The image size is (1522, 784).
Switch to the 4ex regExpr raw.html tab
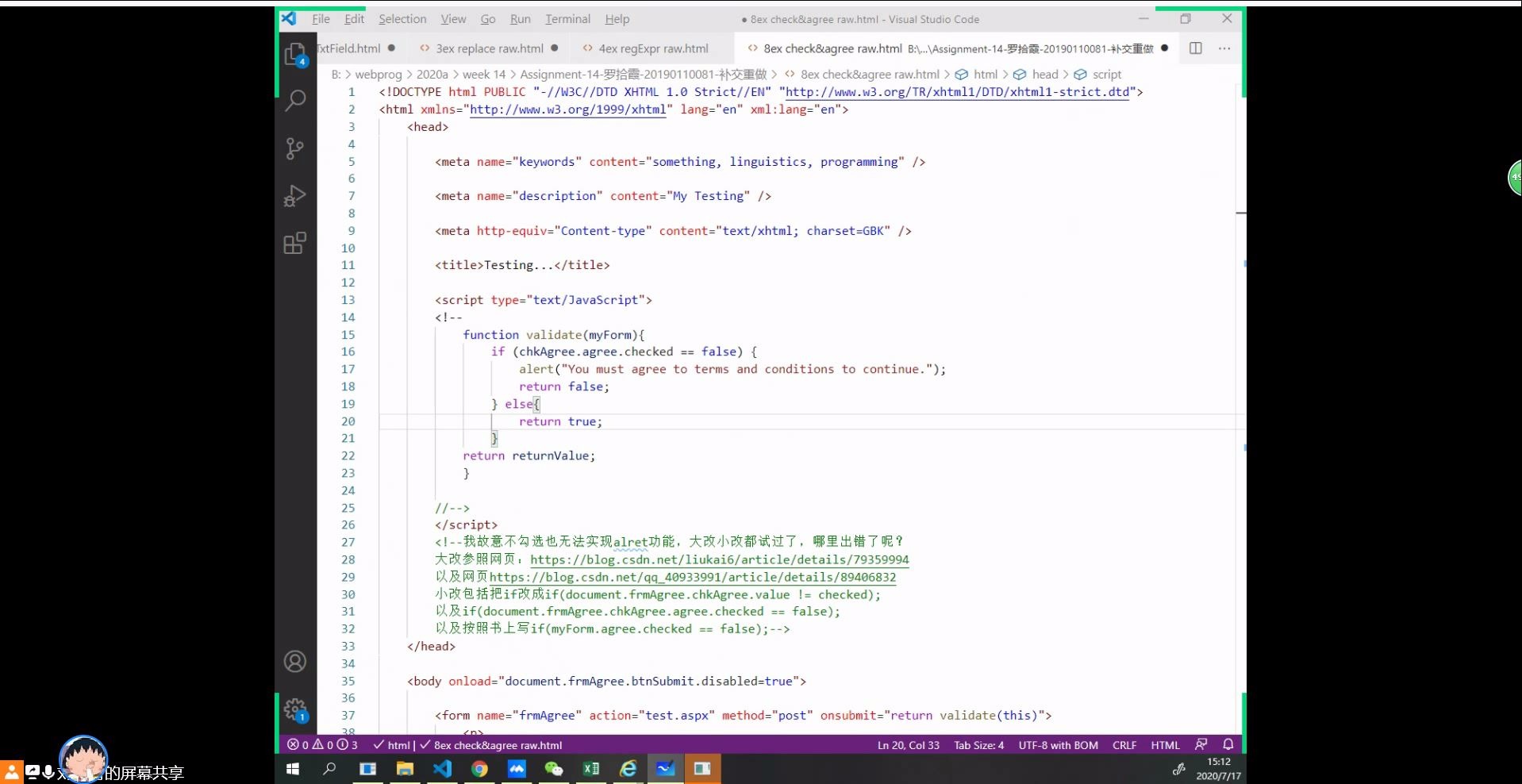(x=653, y=48)
